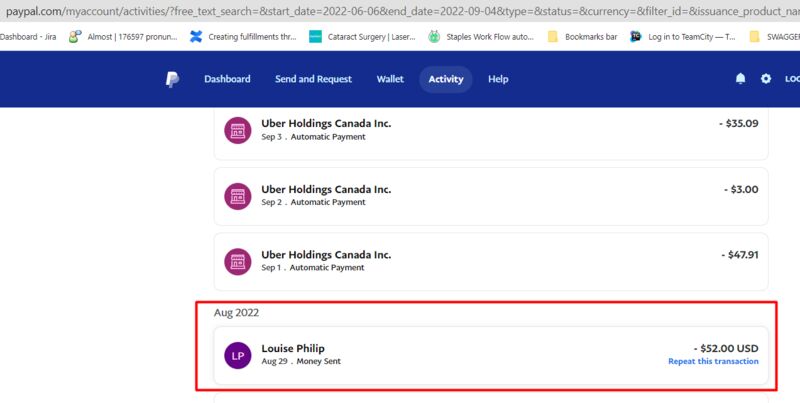Click Repeat this transaction link
The height and width of the screenshot is (403, 800).
(x=713, y=361)
